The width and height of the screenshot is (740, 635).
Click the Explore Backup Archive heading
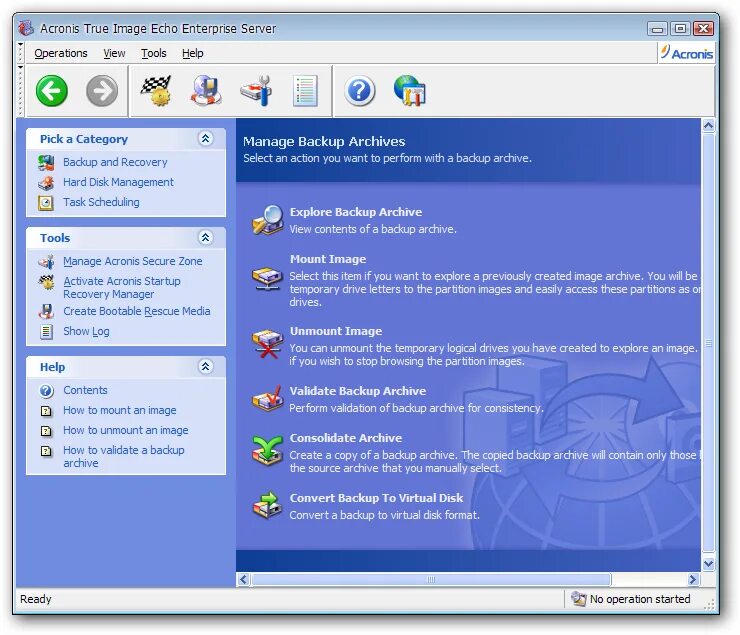356,212
